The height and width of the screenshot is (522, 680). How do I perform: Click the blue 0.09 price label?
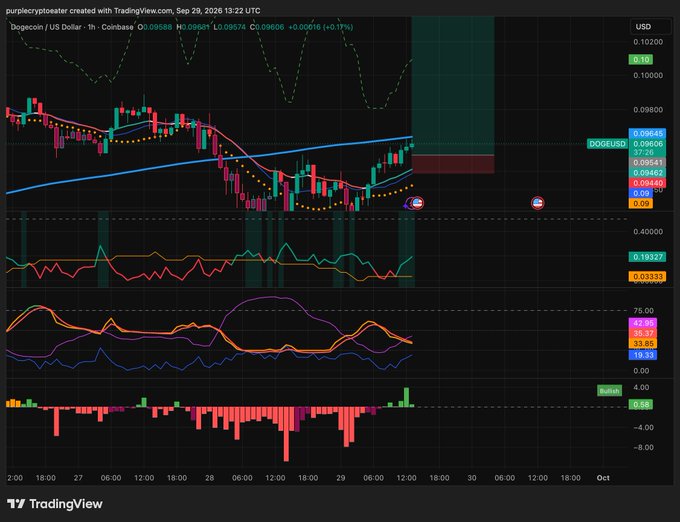[641, 193]
